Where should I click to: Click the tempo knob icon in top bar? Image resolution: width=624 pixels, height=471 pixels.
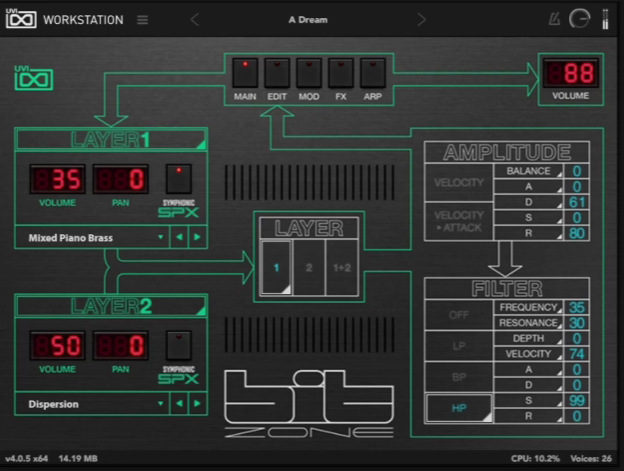pos(579,19)
